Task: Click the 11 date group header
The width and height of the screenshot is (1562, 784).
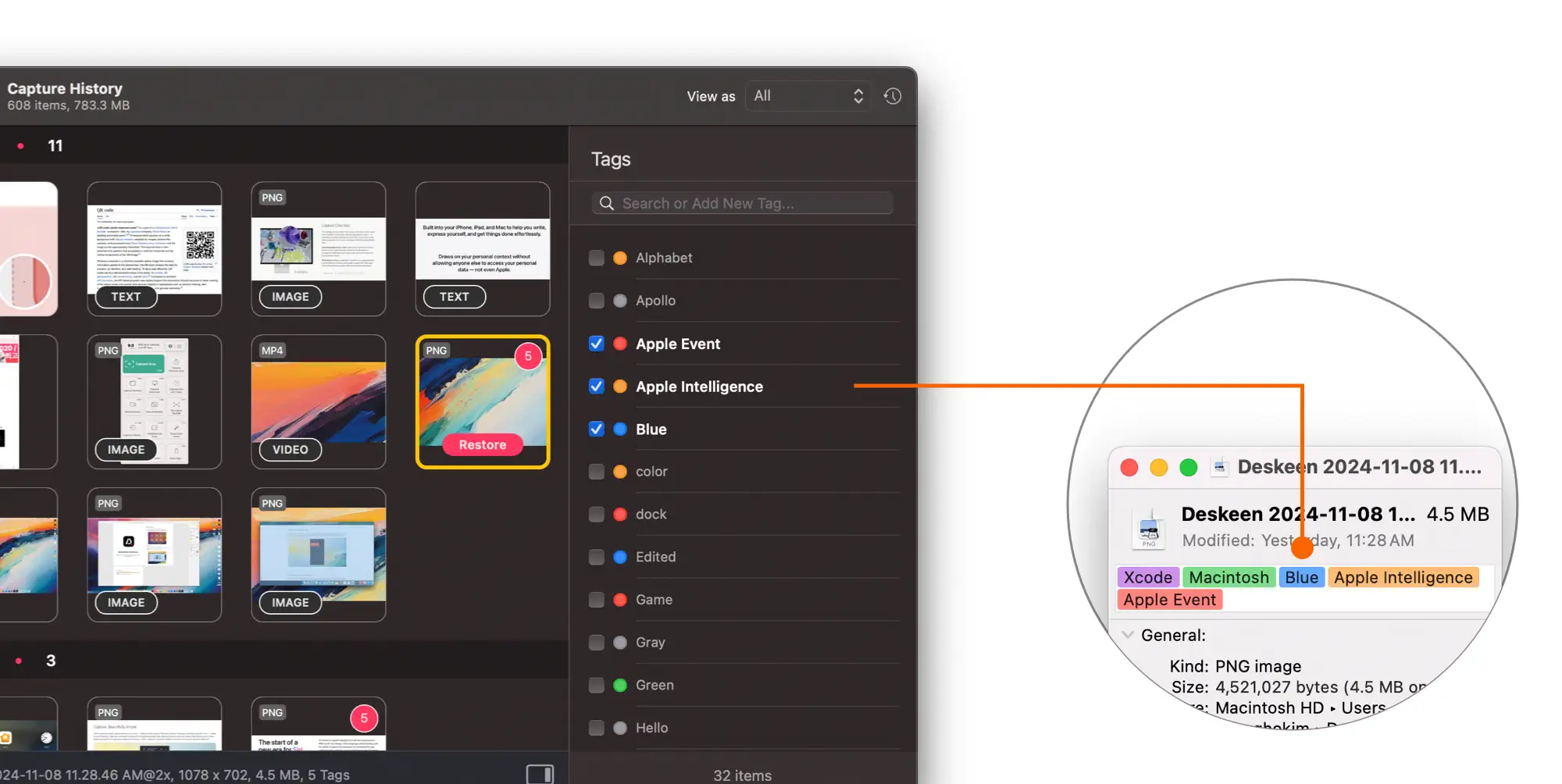Action: click(x=55, y=146)
